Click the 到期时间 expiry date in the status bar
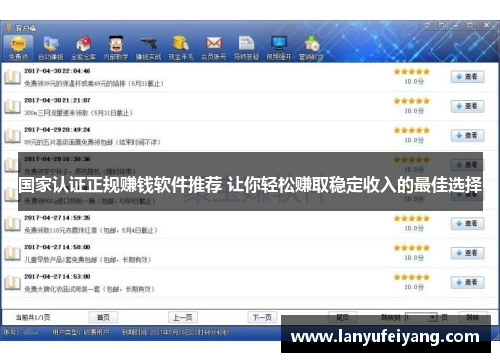Viewport: 500px width, 362px height. click(175, 332)
